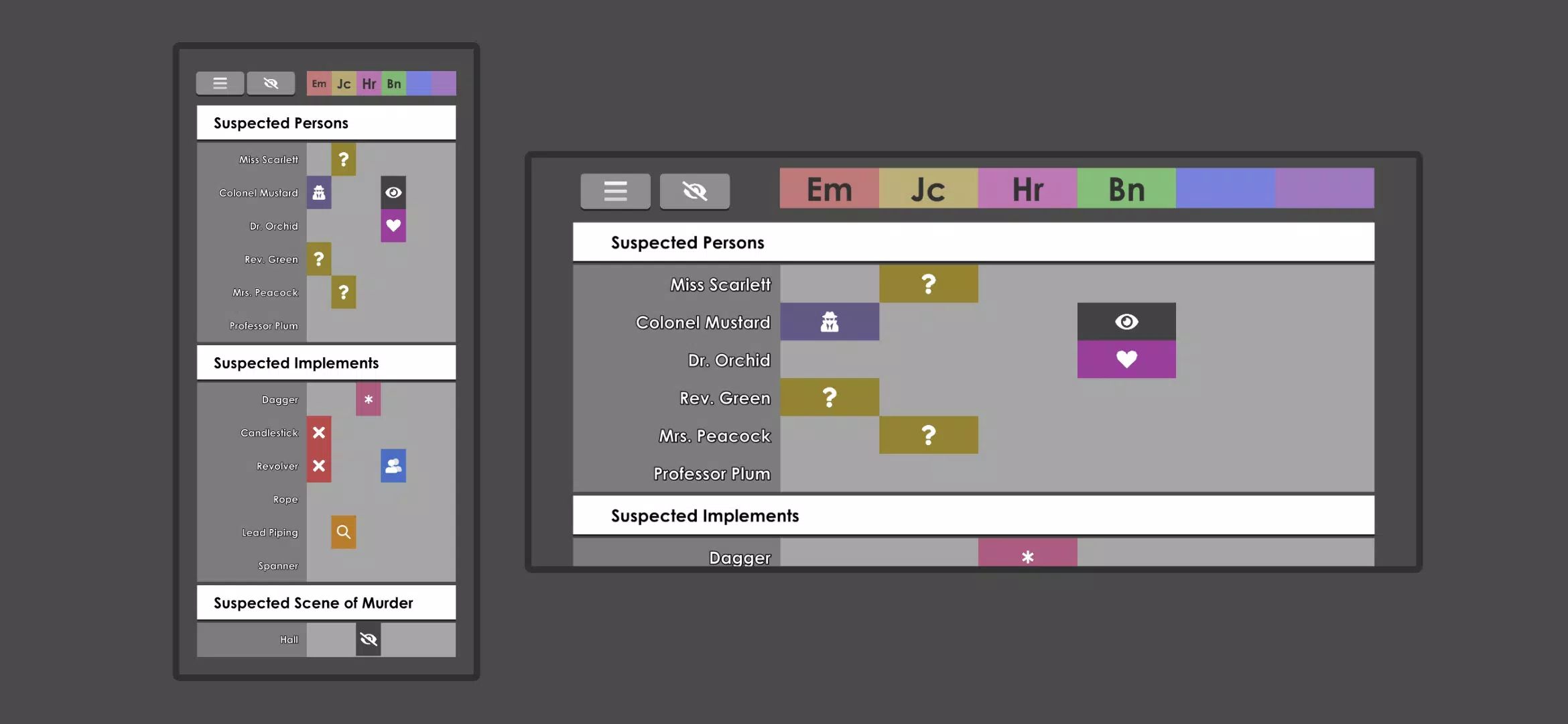Screen dimensions: 1568x724
Task: Select the Em player tab on small panel
Action: (x=318, y=83)
